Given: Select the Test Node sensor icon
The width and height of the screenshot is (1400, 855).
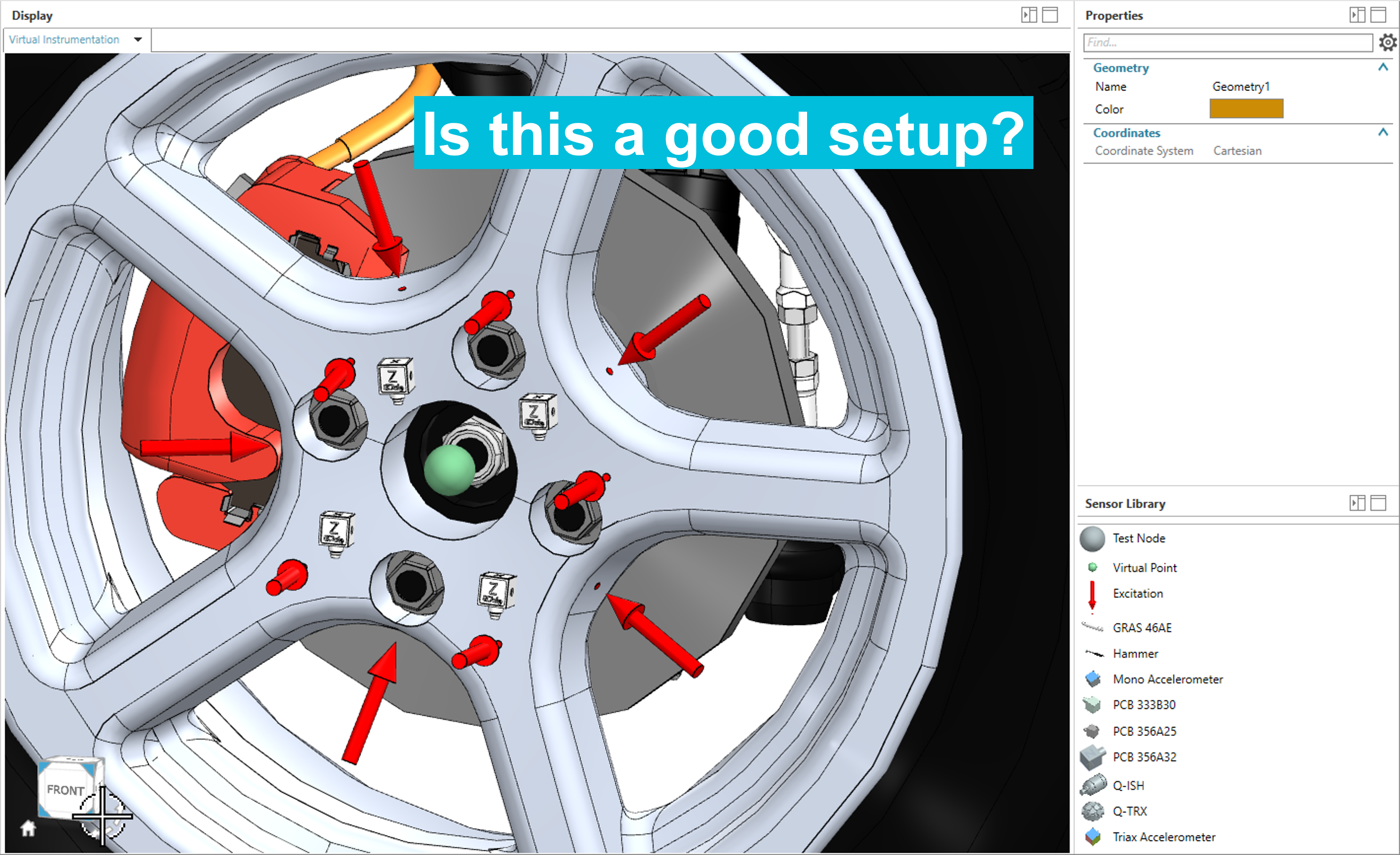Looking at the screenshot, I should pyautogui.click(x=1091, y=538).
